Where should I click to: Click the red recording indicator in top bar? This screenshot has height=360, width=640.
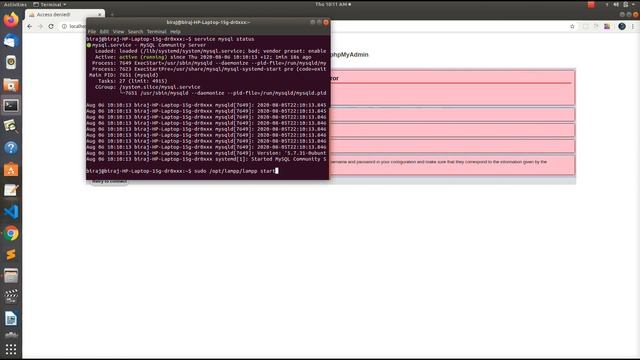pyautogui.click(x=591, y=4)
